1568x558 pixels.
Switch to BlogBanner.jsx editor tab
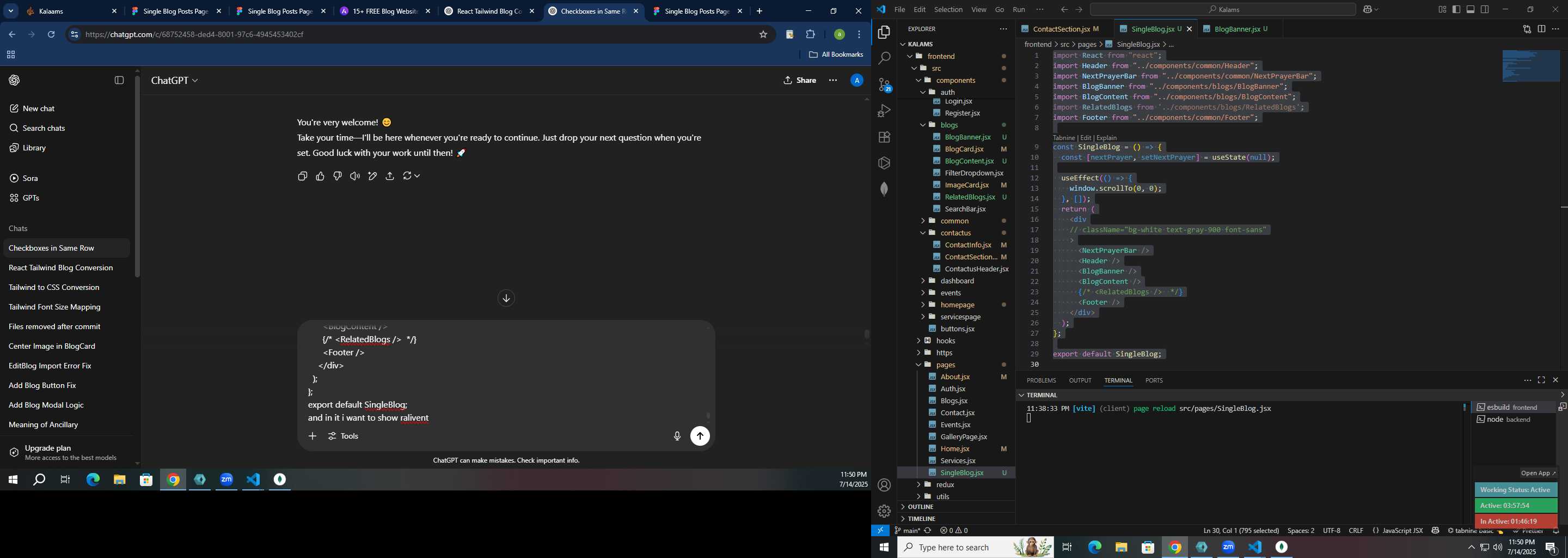coord(1239,29)
